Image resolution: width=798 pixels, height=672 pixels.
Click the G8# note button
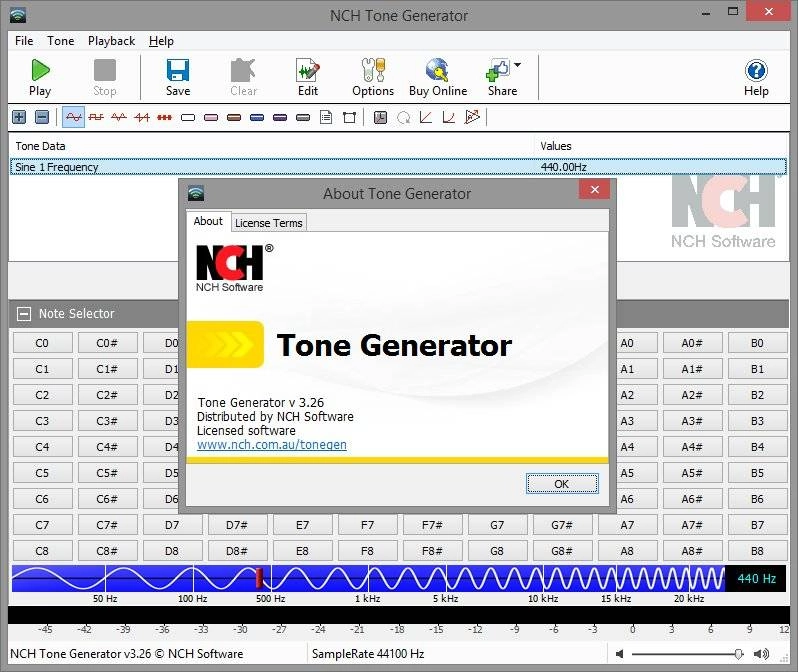point(562,551)
